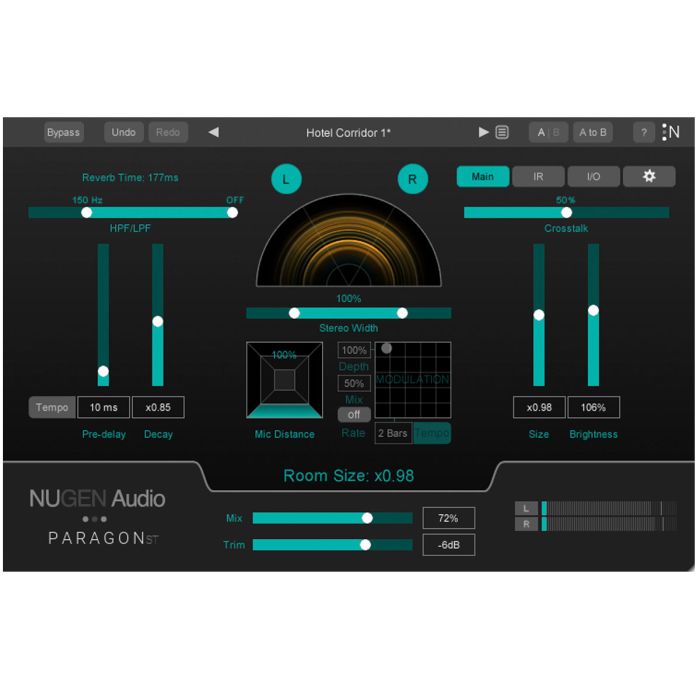The width and height of the screenshot is (700, 700).
Task: Click the NUGEN N logo icon
Action: 671,132
